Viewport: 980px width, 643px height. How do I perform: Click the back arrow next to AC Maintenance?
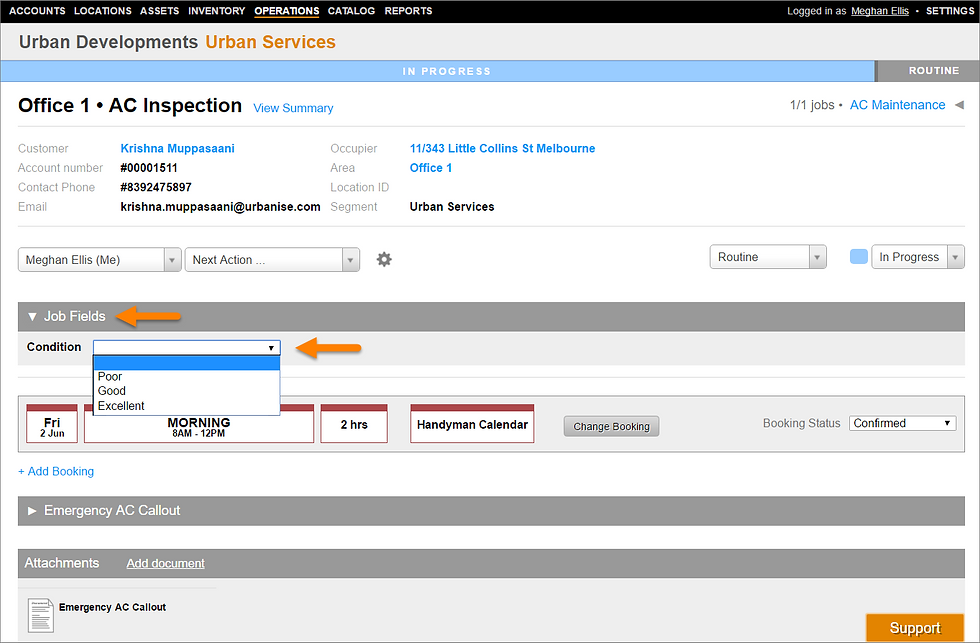(959, 105)
